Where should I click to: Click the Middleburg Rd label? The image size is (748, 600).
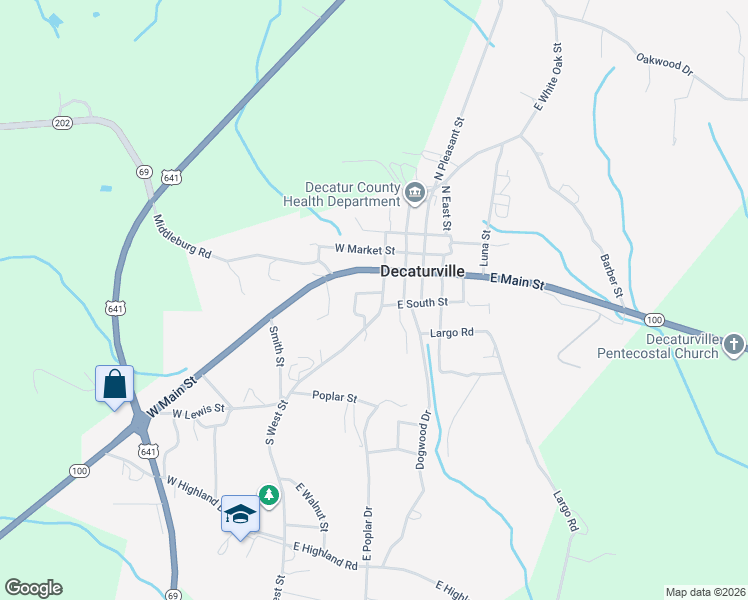tap(182, 237)
